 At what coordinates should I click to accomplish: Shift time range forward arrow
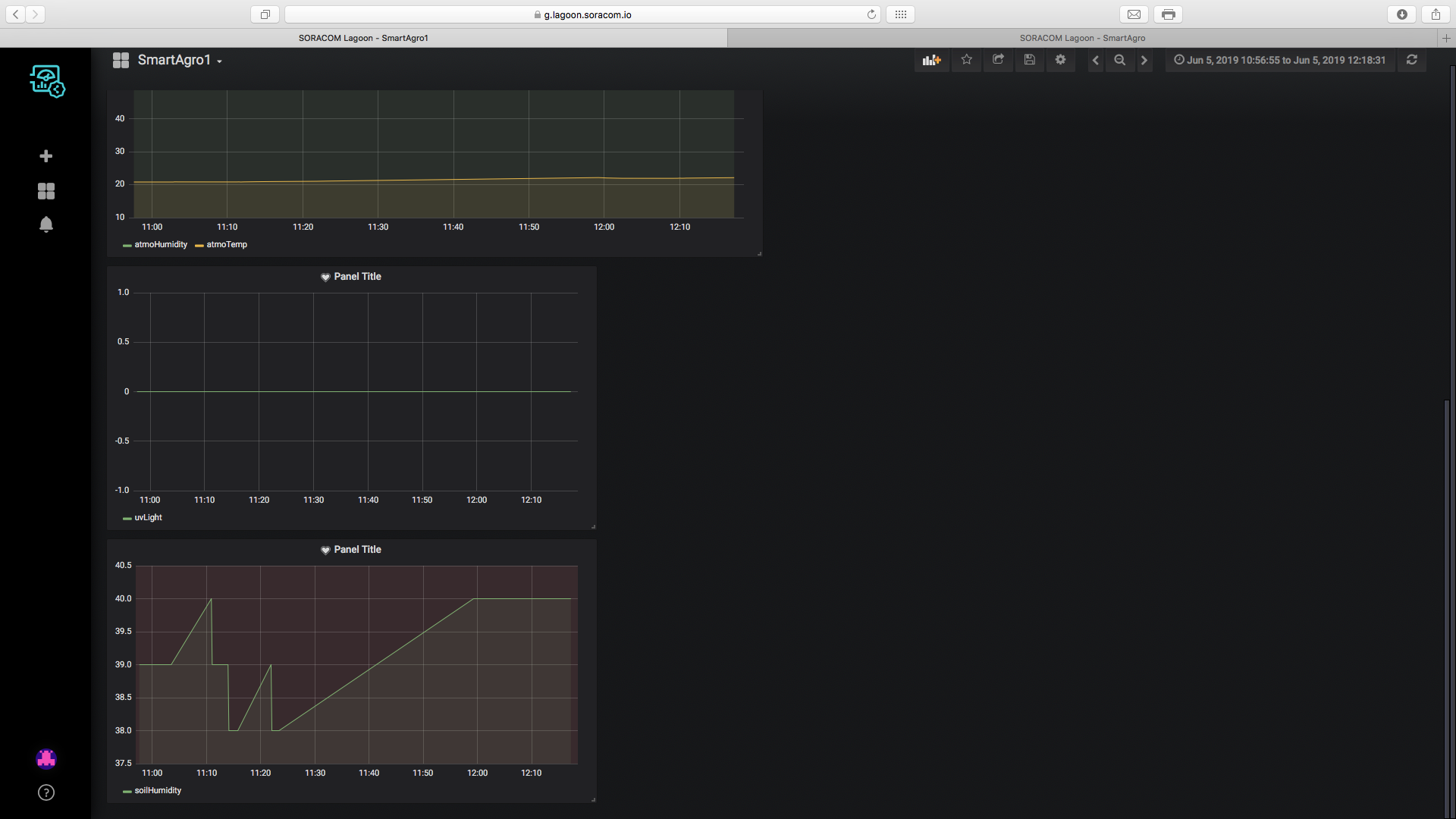point(1144,60)
